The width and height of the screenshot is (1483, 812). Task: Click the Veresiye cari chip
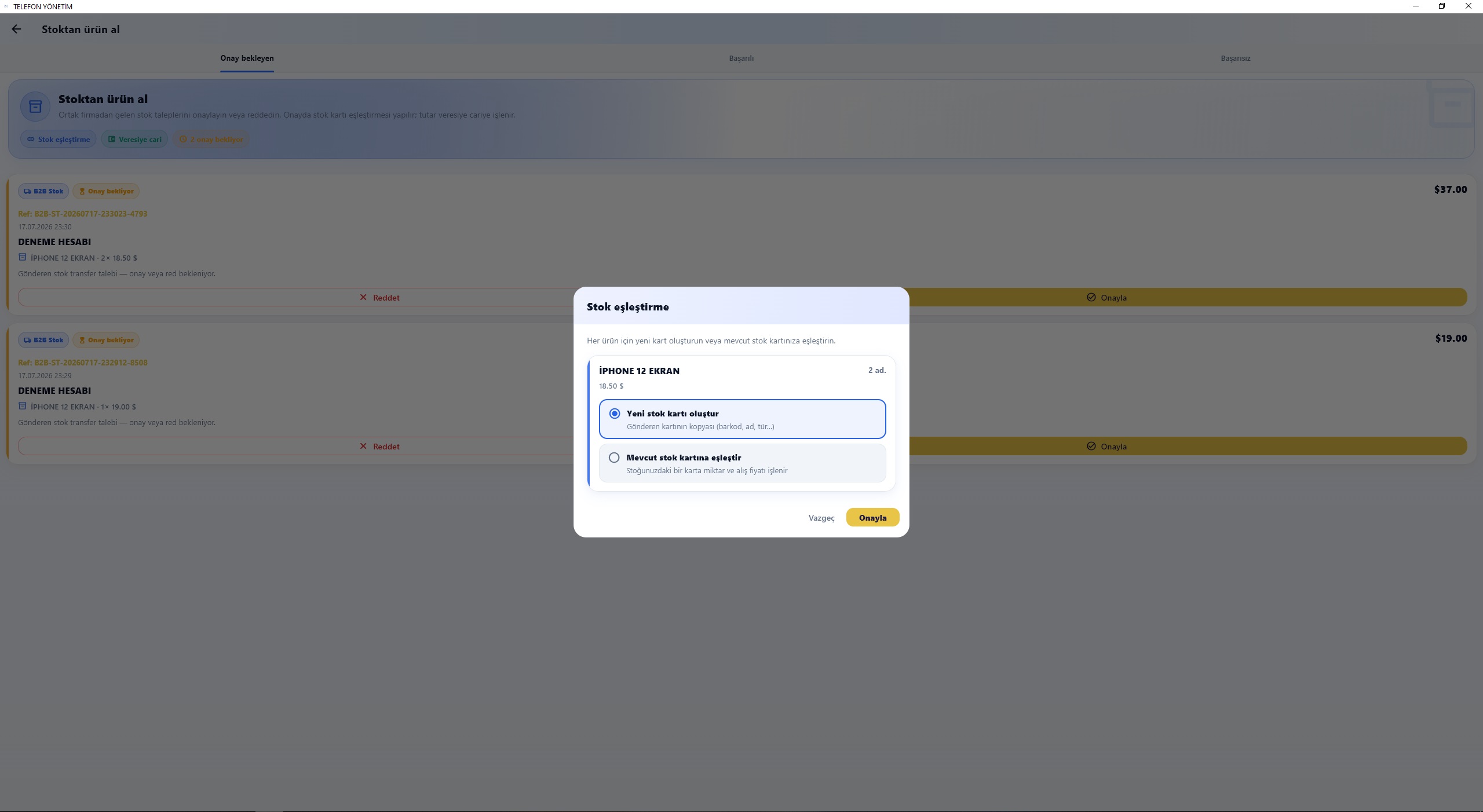pos(134,139)
